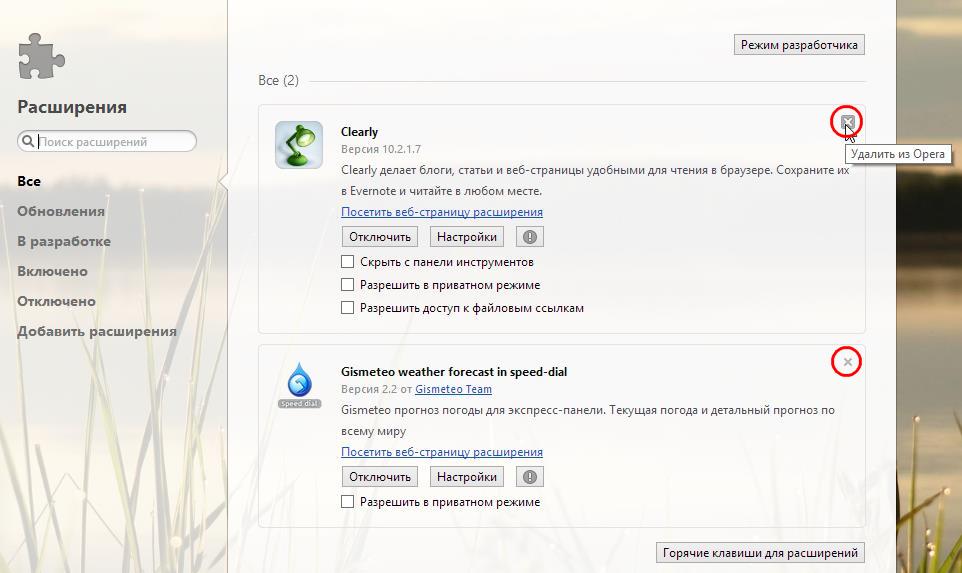Click the 'Расширения' page heading
Image resolution: width=962 pixels, height=573 pixels.
(72, 107)
